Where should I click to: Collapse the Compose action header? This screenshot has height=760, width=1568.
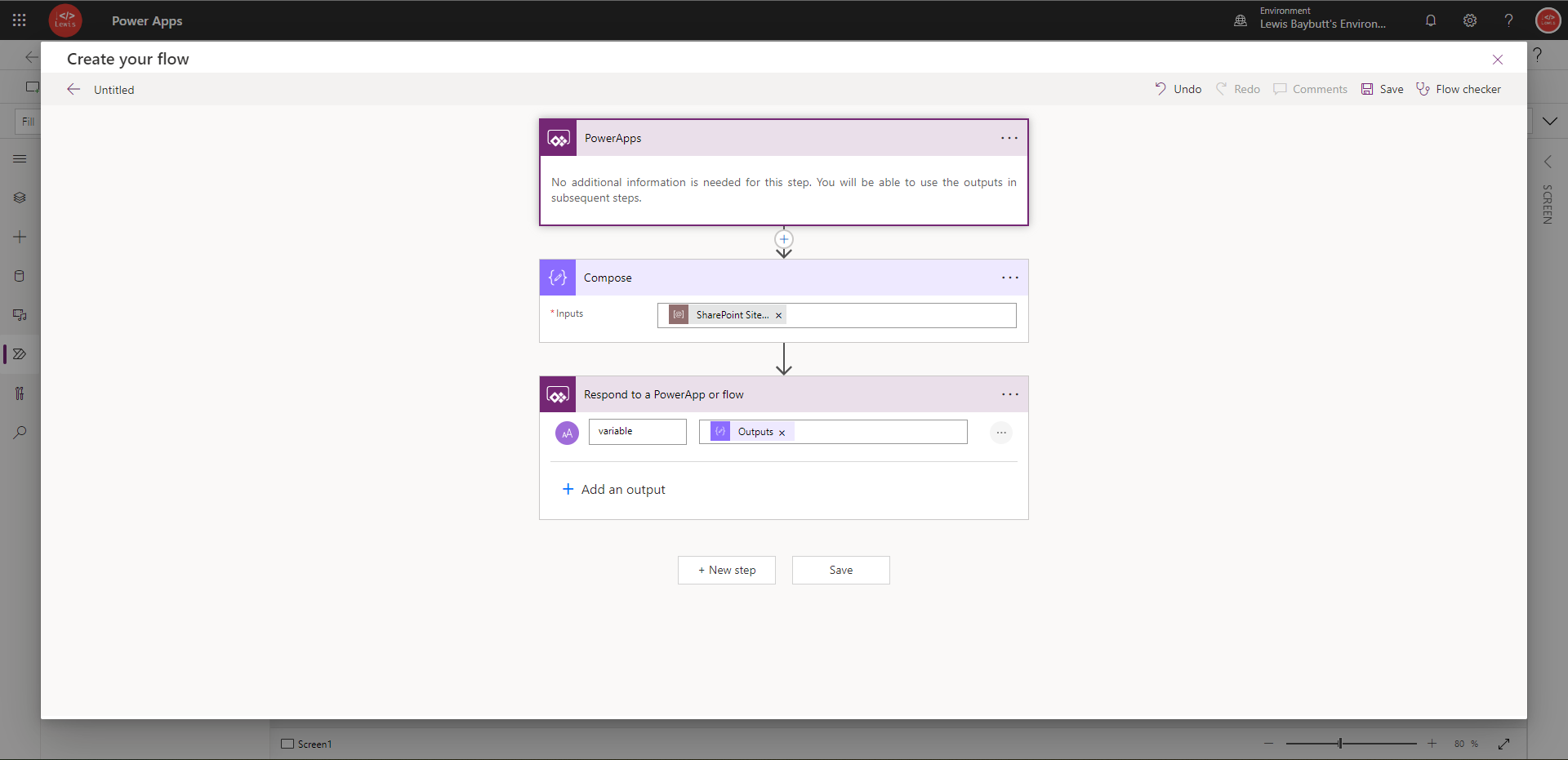[784, 278]
